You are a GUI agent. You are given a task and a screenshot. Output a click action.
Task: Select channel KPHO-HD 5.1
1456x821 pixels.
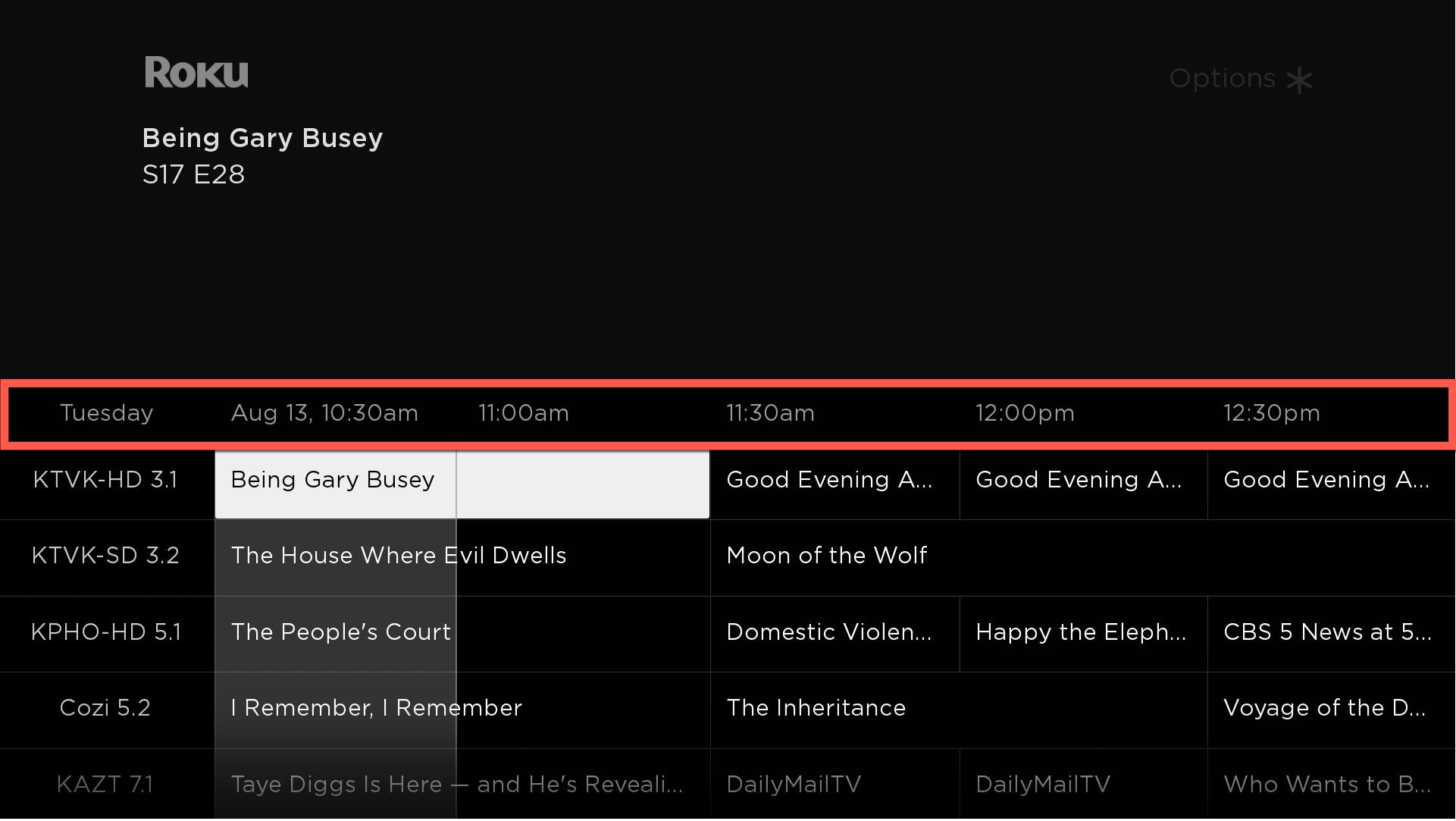(x=106, y=632)
